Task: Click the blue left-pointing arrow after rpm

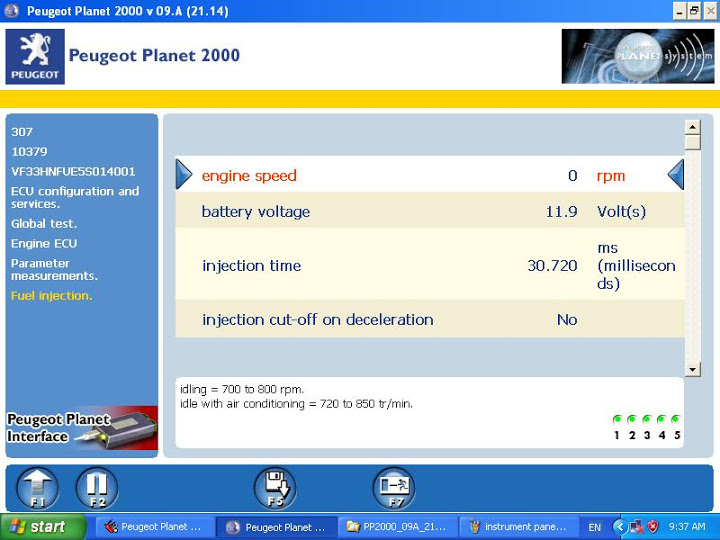Action: [675, 174]
